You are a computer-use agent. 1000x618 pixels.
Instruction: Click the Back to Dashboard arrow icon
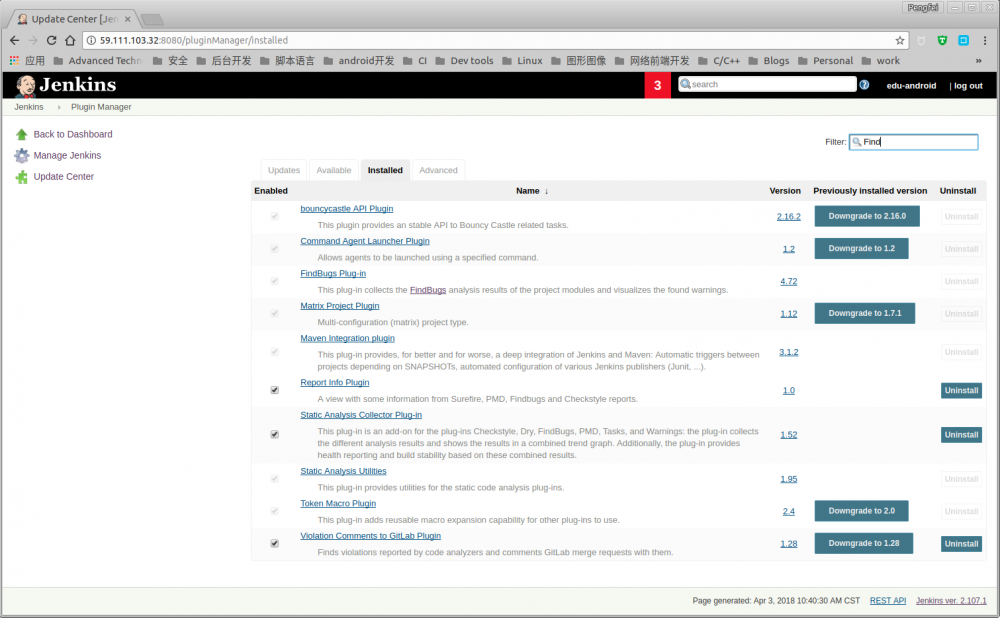(x=22, y=135)
